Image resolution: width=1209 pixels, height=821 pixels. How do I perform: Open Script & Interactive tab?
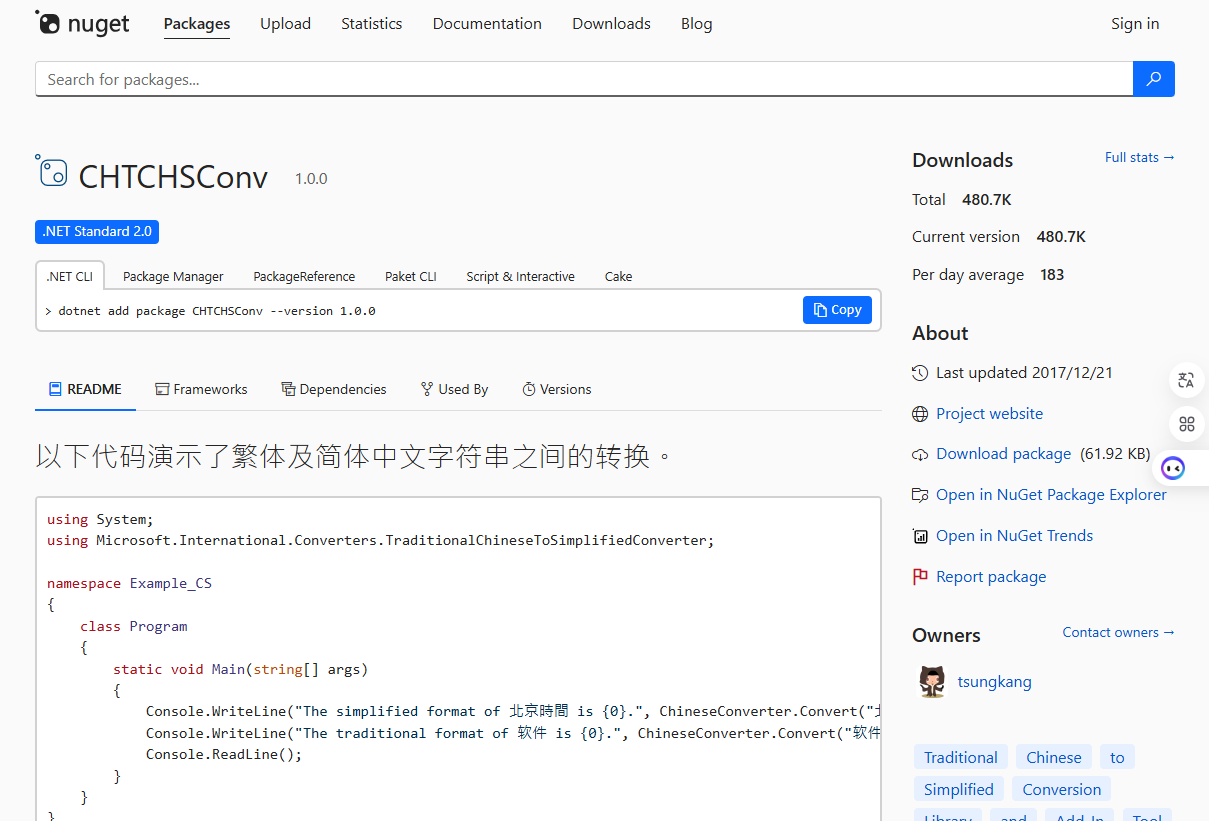coord(521,276)
